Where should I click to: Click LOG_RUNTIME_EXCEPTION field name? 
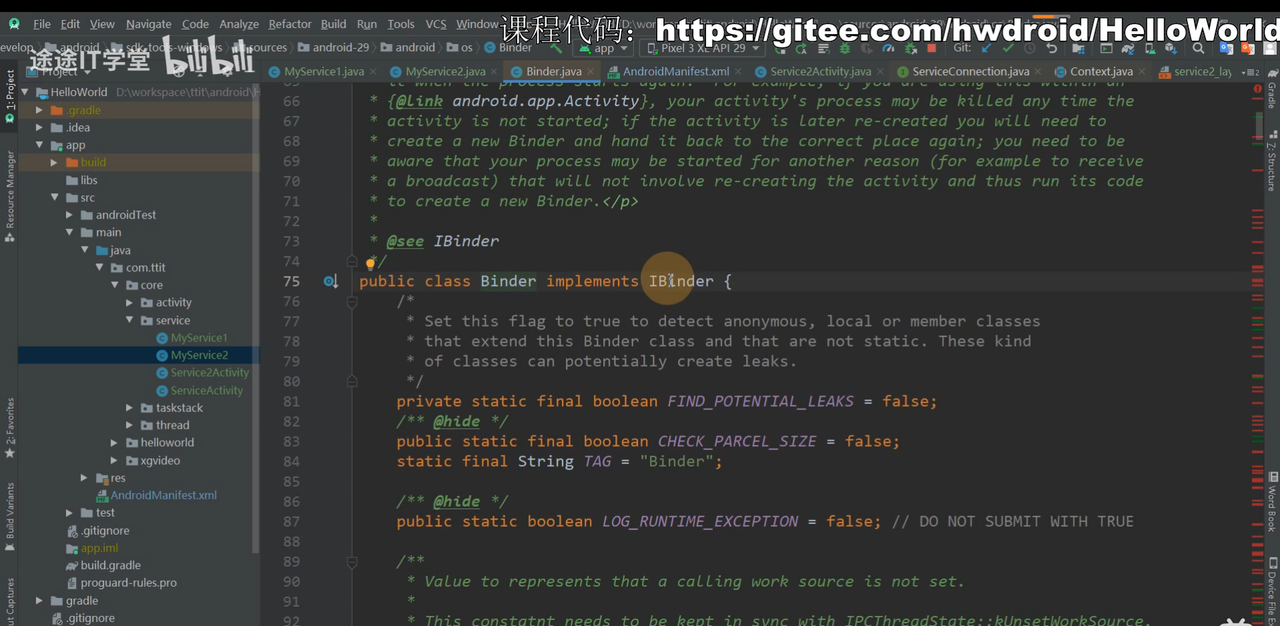pyautogui.click(x=700, y=521)
